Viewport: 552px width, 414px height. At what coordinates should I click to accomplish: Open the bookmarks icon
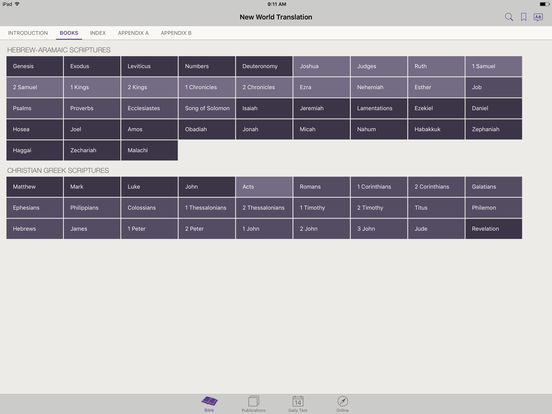[523, 17]
